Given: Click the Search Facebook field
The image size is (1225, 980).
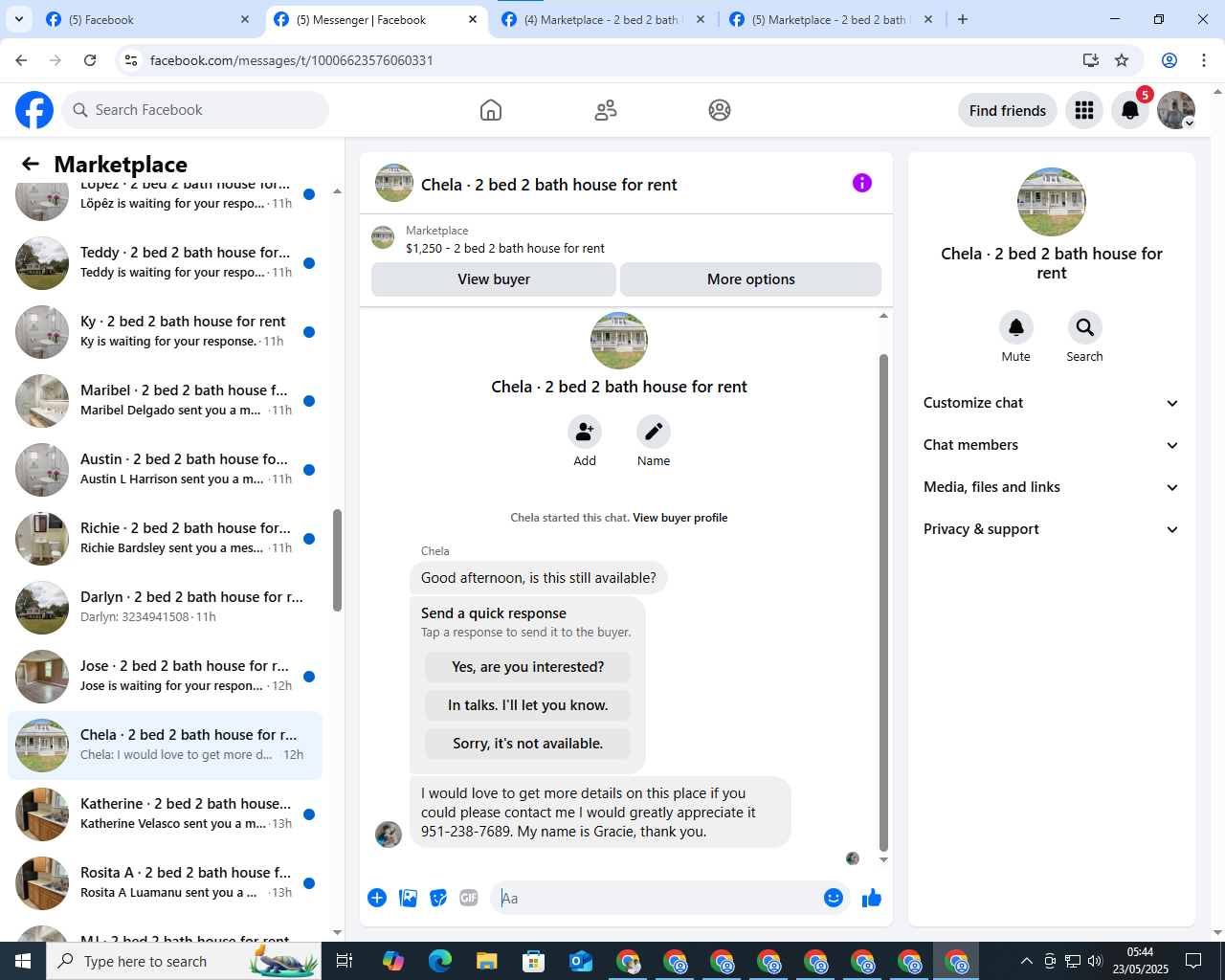Looking at the screenshot, I should click(x=195, y=110).
